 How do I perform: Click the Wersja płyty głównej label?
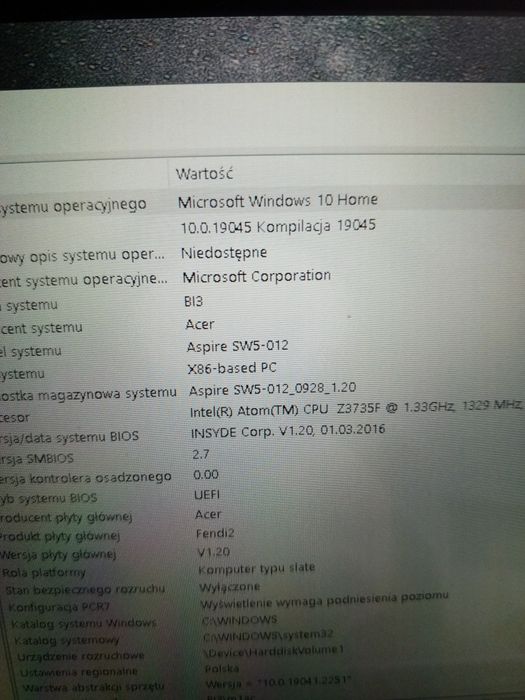pos(58,554)
